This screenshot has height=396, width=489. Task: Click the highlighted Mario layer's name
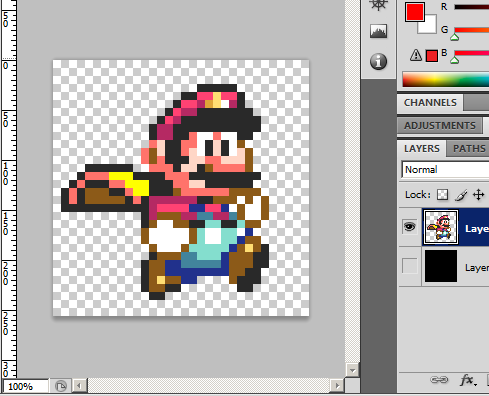tap(477, 229)
